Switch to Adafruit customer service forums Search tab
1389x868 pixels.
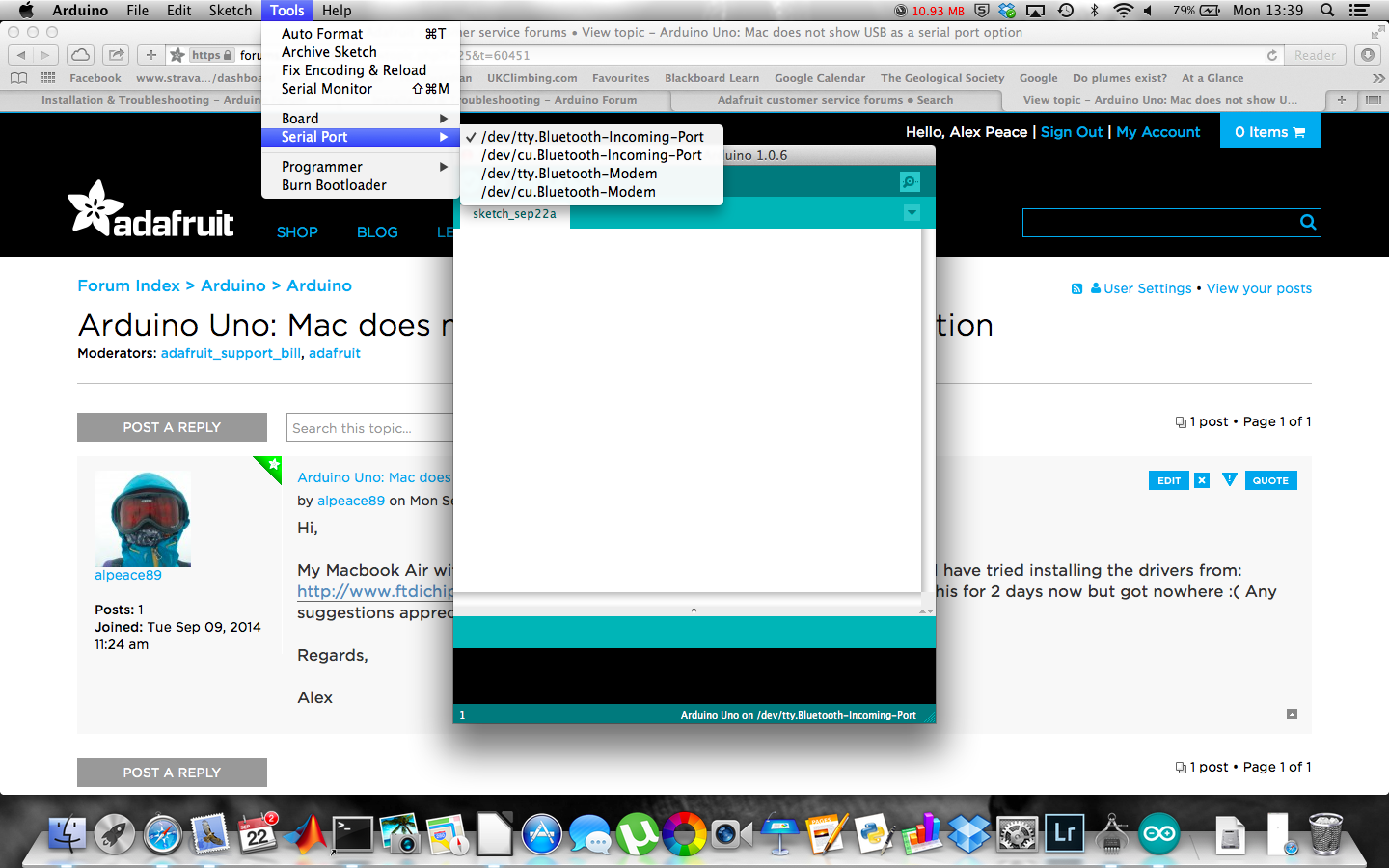pyautogui.click(x=835, y=100)
